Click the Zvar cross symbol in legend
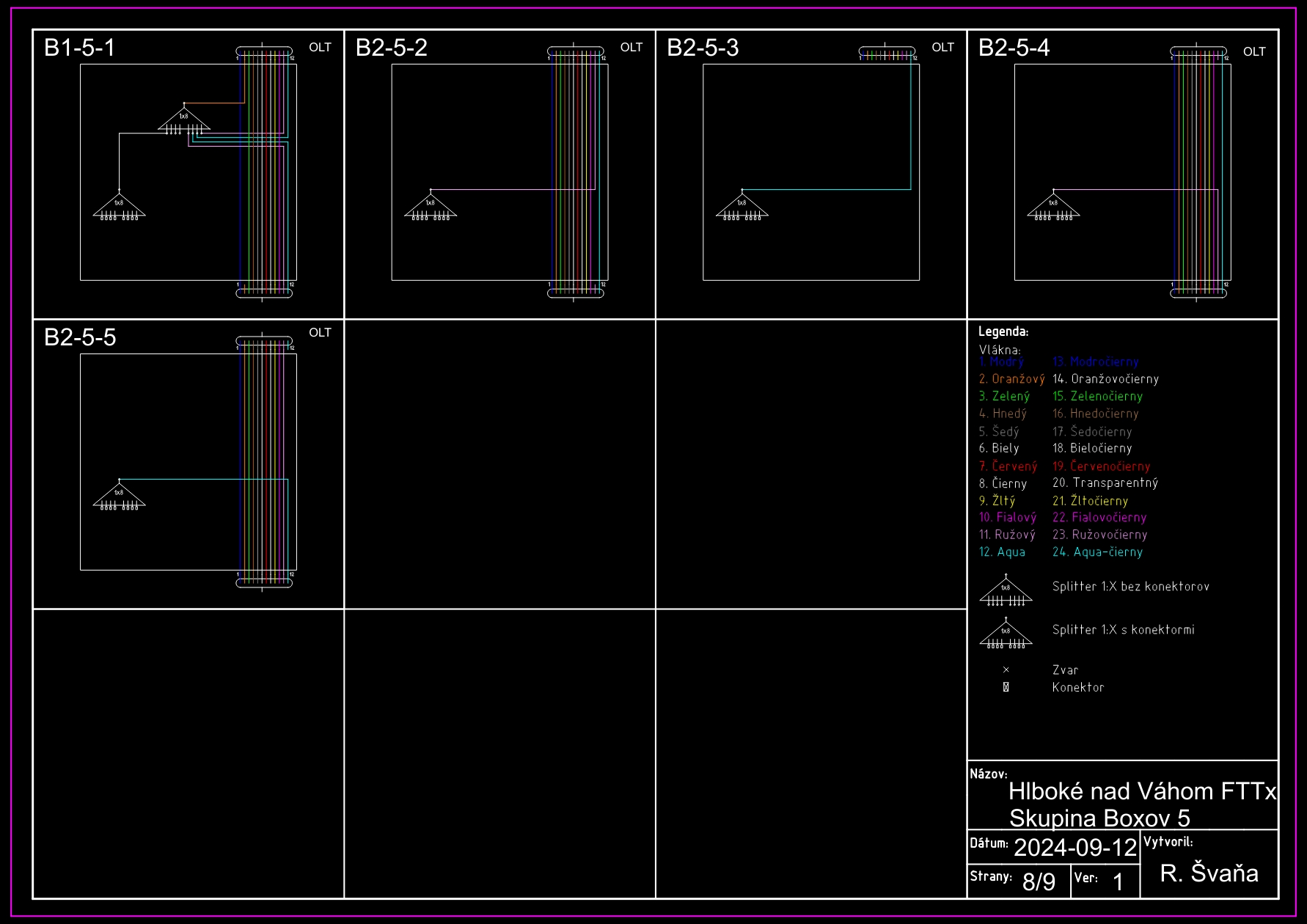1307x924 pixels. point(1006,670)
